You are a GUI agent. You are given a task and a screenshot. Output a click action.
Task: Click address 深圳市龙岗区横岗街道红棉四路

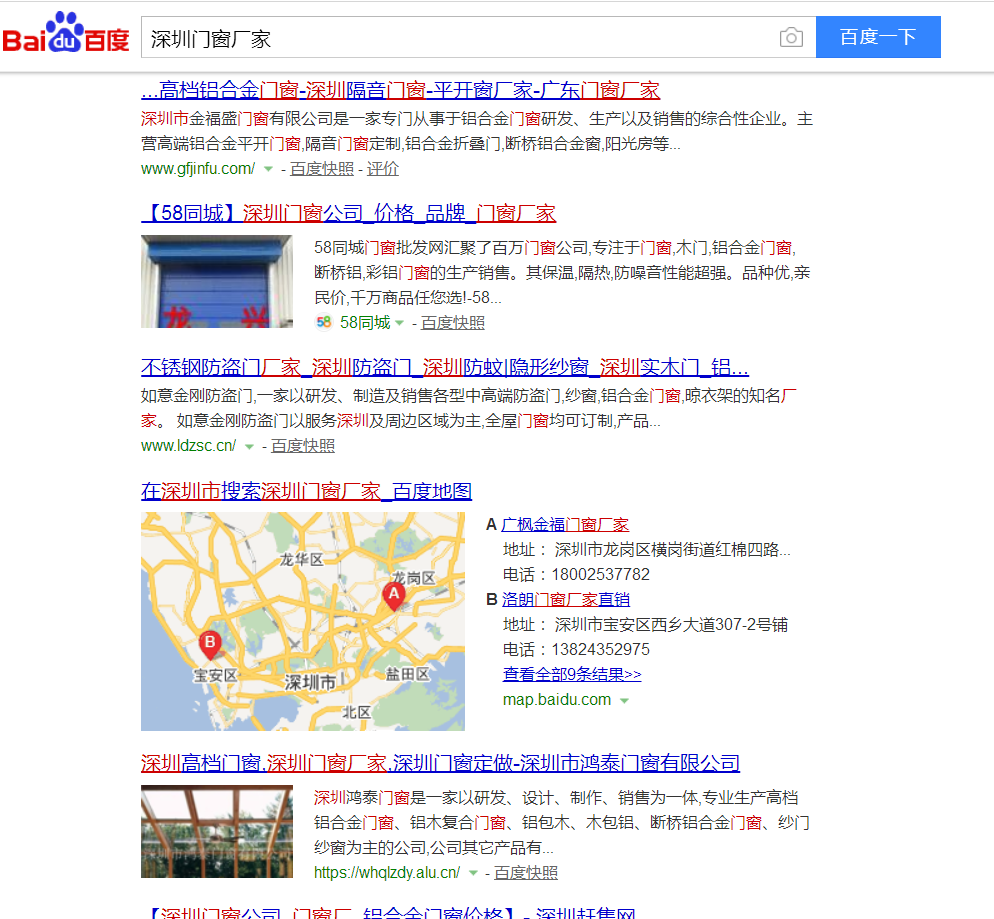pos(672,550)
